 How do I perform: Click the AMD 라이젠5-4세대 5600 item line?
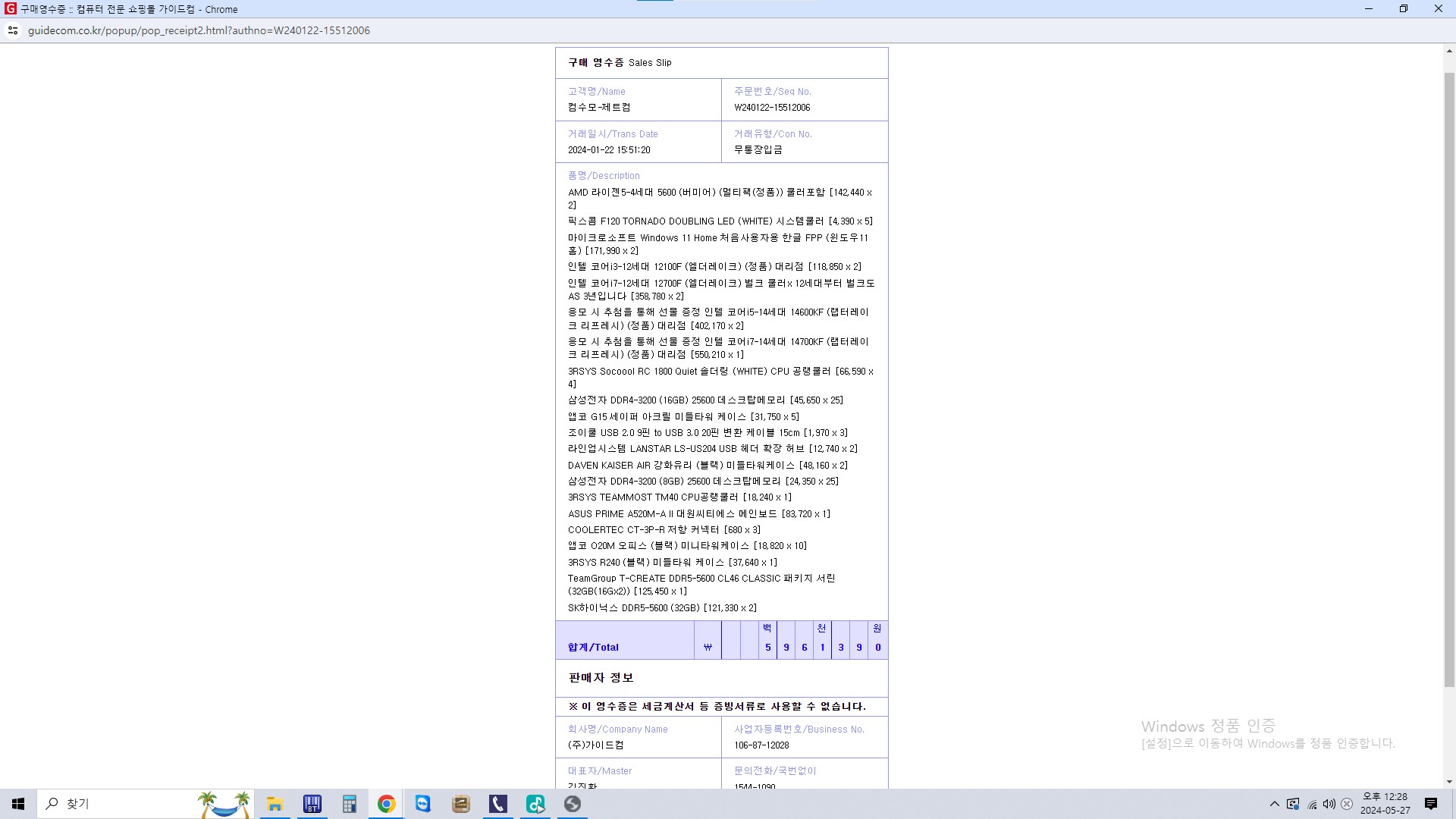pyautogui.click(x=720, y=199)
